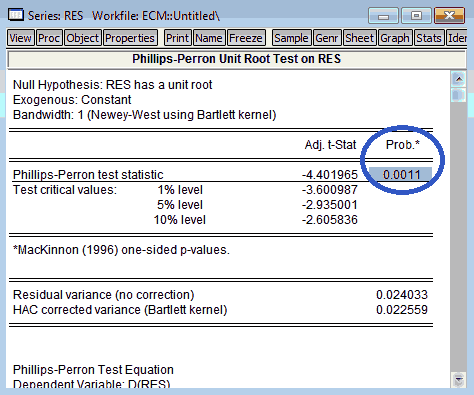The height and width of the screenshot is (395, 474).
Task: Click the 5% level label
Action: pyautogui.click(x=180, y=204)
